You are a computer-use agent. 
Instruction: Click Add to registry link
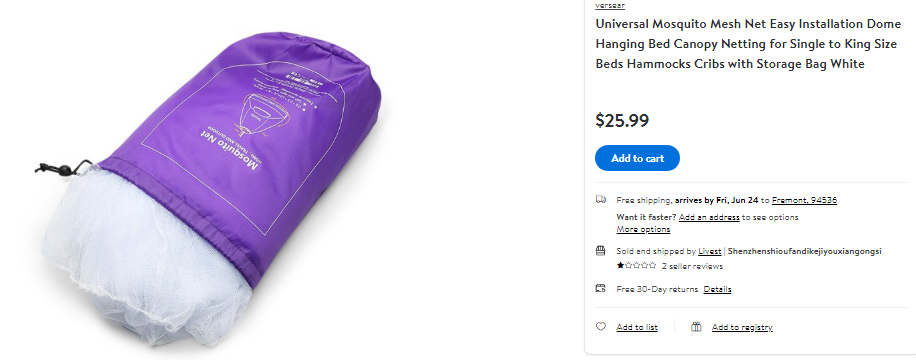tap(742, 327)
